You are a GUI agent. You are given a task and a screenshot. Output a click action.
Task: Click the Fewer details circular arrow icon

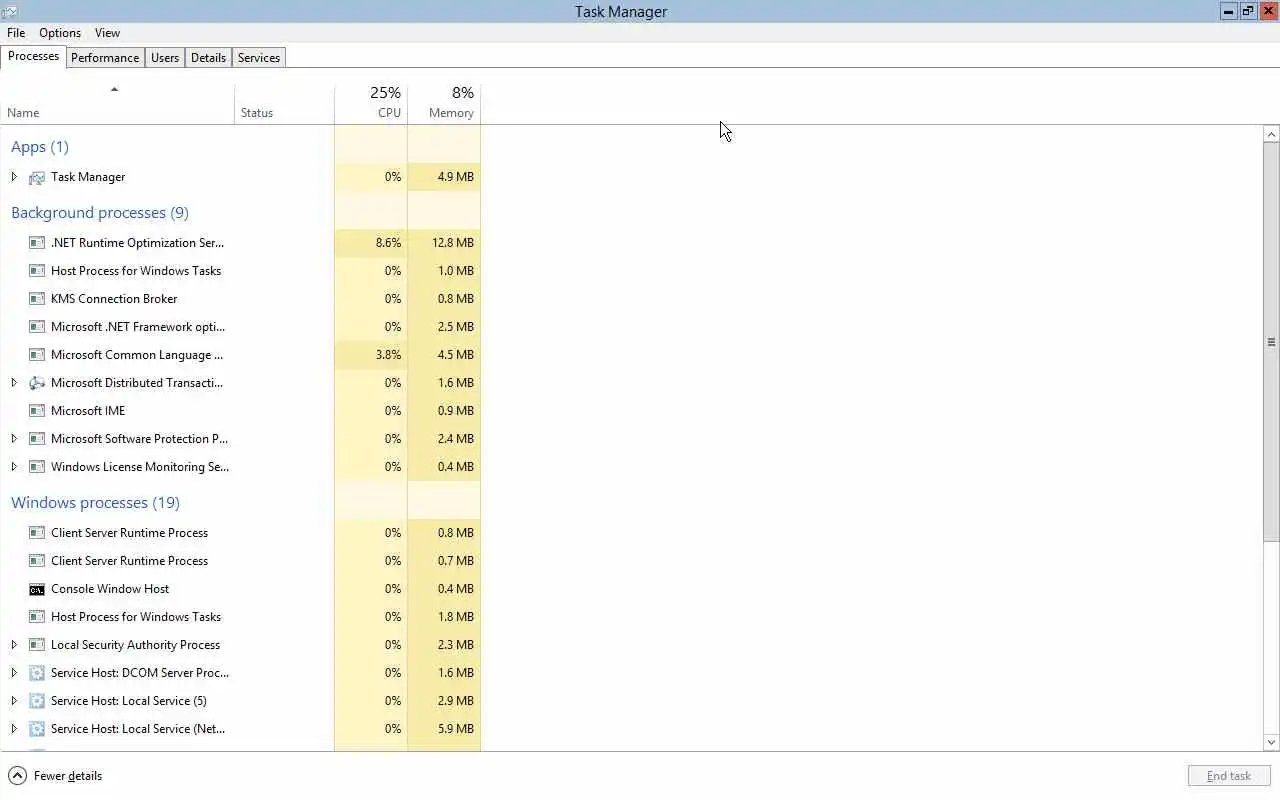[x=17, y=776]
